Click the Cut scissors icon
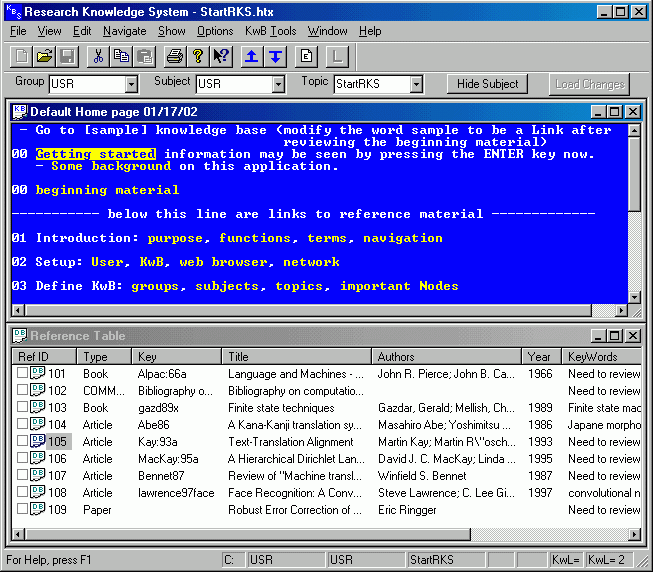The height and width of the screenshot is (572, 653). [98, 56]
